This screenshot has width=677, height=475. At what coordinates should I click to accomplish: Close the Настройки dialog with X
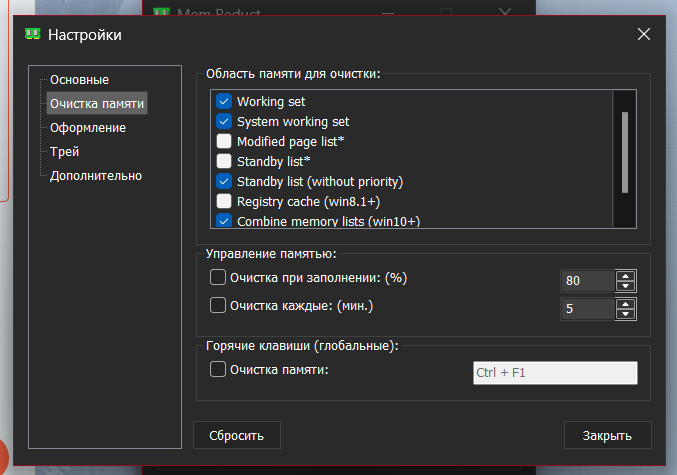[644, 35]
